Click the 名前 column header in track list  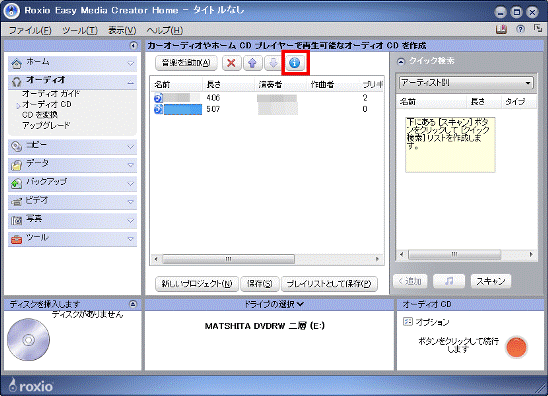(x=177, y=84)
